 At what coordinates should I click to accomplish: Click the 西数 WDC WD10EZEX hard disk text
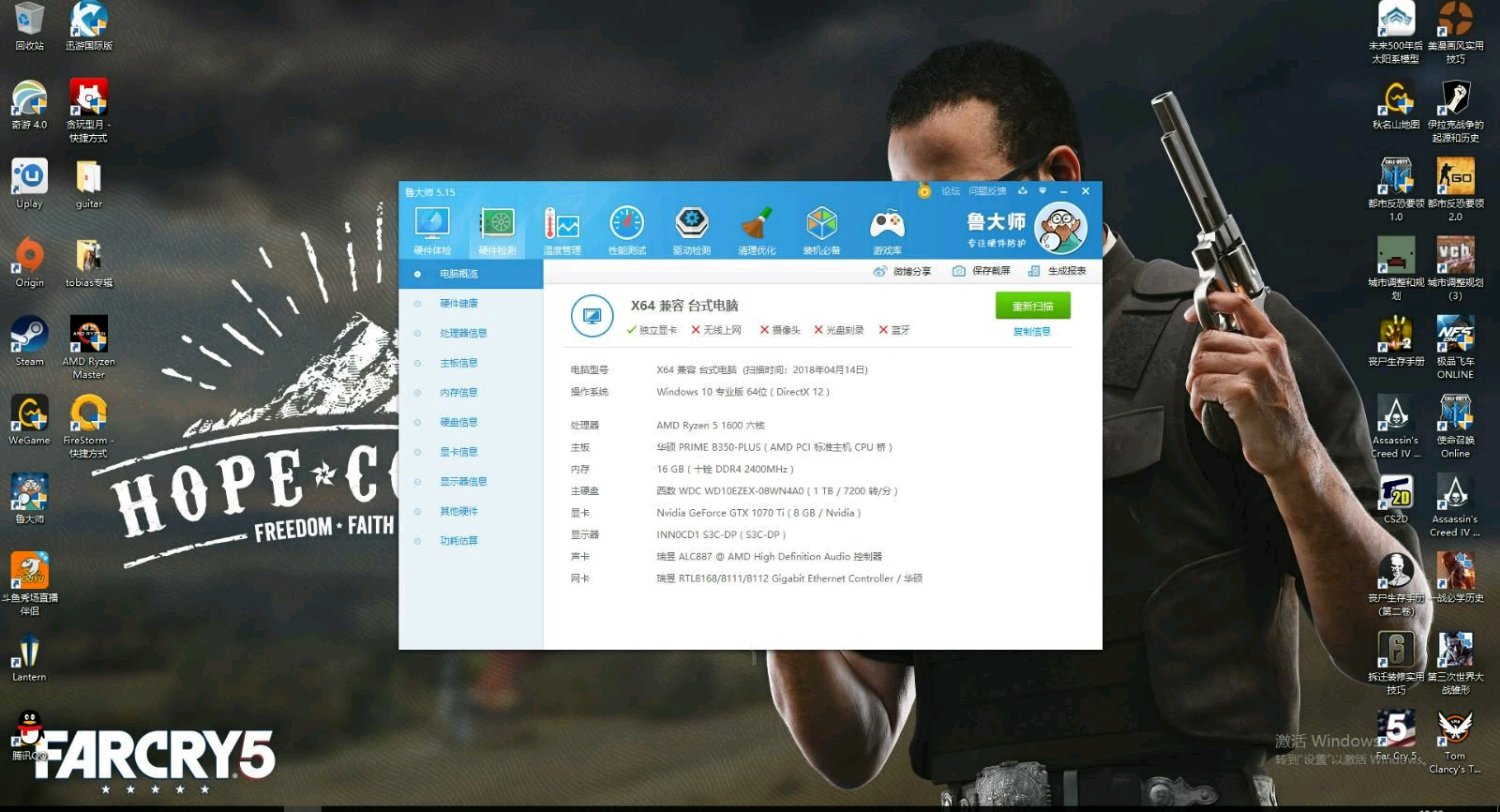[777, 491]
